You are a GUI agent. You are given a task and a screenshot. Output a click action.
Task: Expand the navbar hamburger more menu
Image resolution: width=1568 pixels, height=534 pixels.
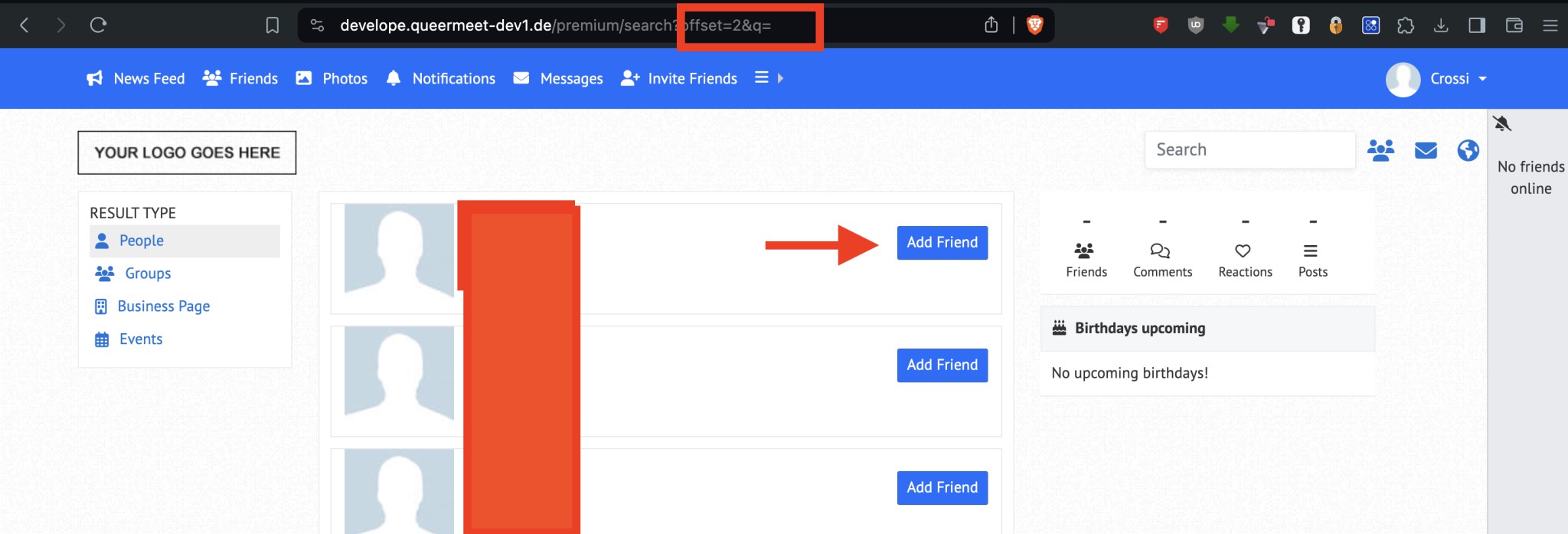coord(768,78)
